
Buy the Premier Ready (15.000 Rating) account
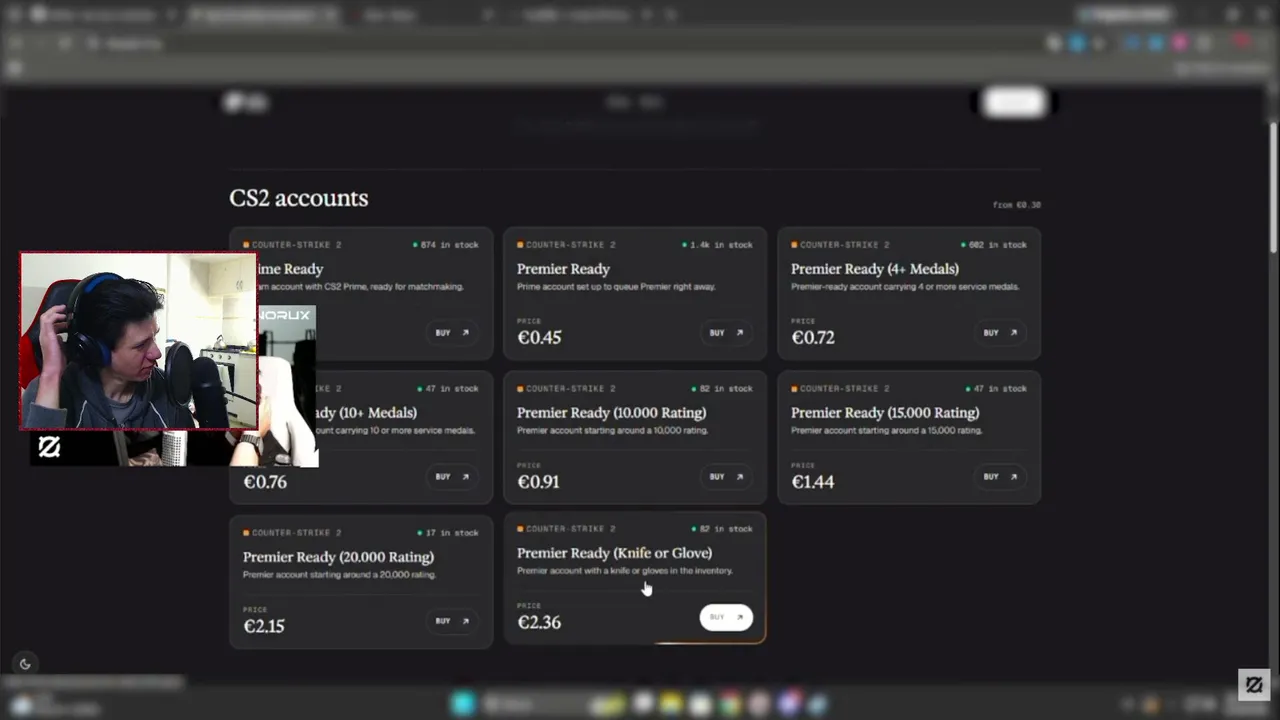[1000, 477]
